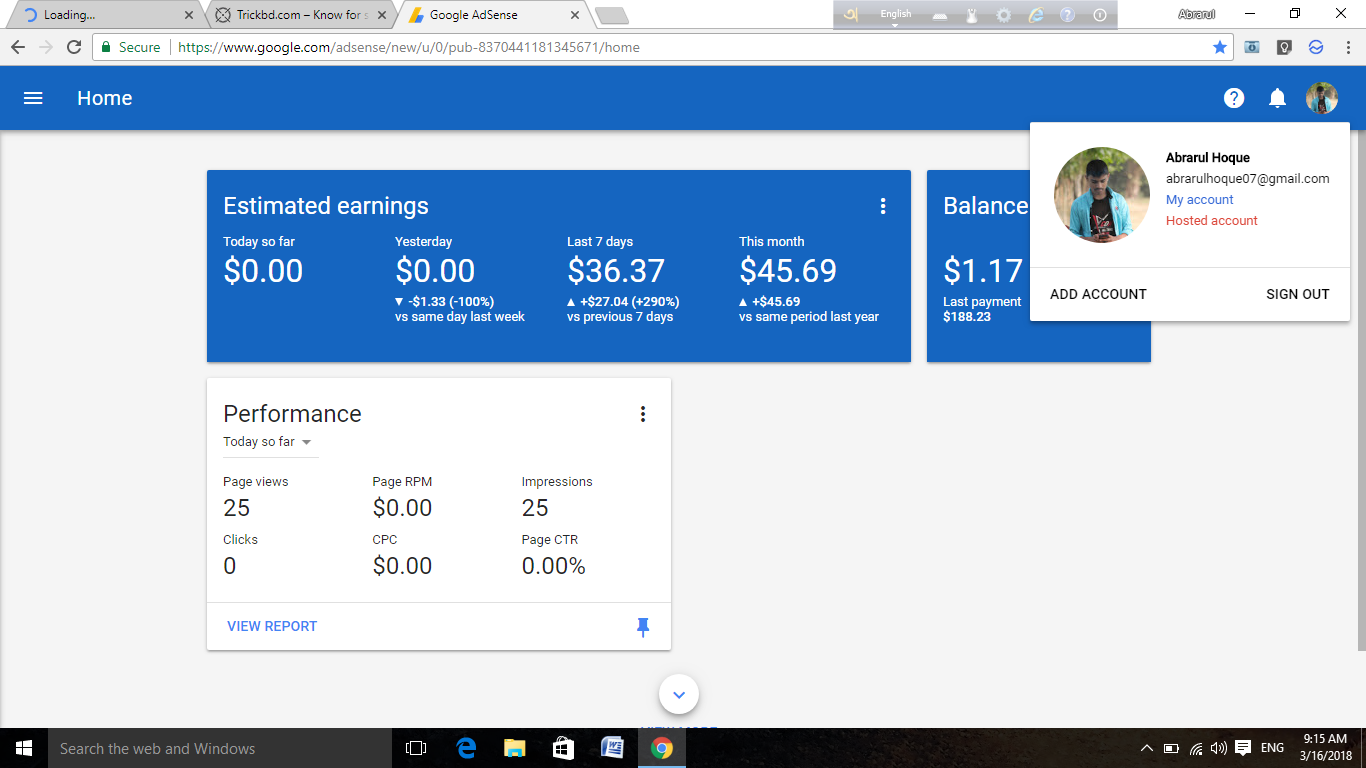The width and height of the screenshot is (1366, 768).
Task: Open Estimated earnings card options menu
Action: tap(882, 206)
